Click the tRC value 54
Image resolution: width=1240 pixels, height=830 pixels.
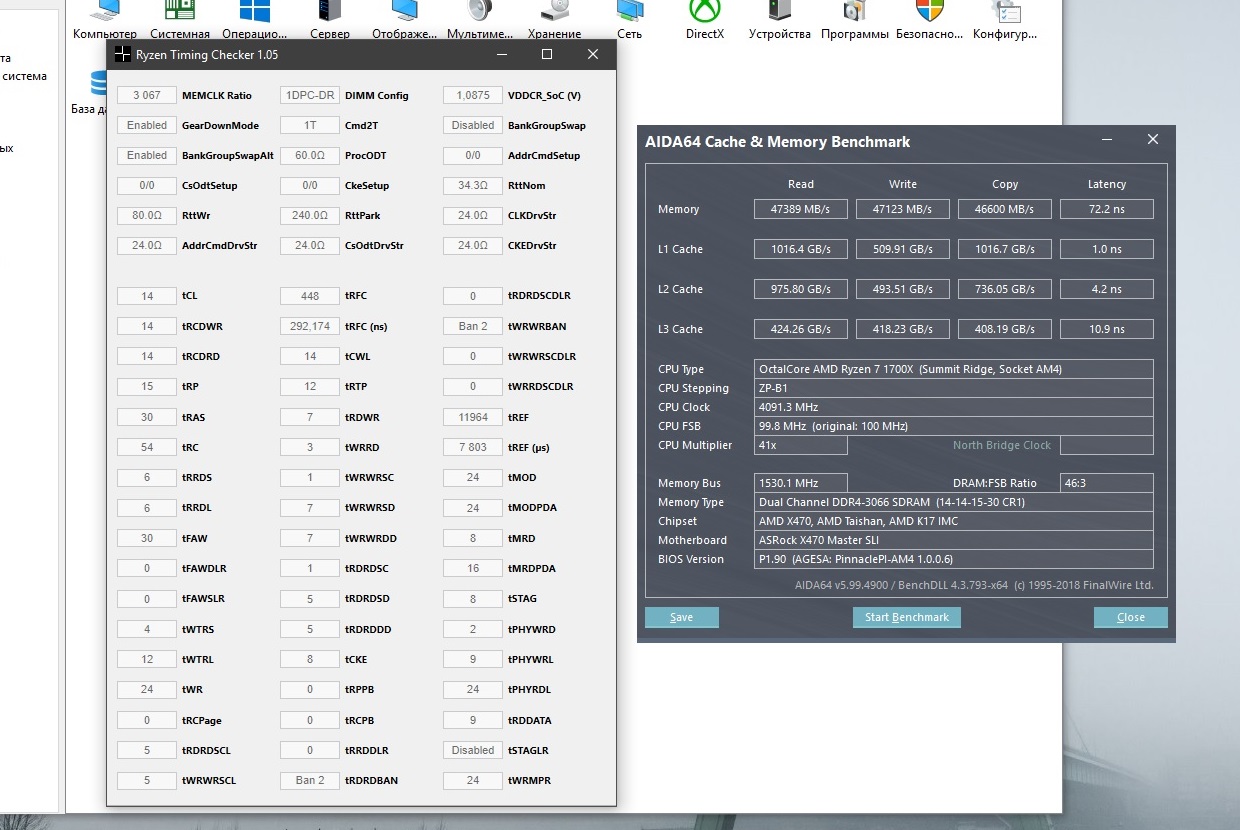[x=147, y=447]
